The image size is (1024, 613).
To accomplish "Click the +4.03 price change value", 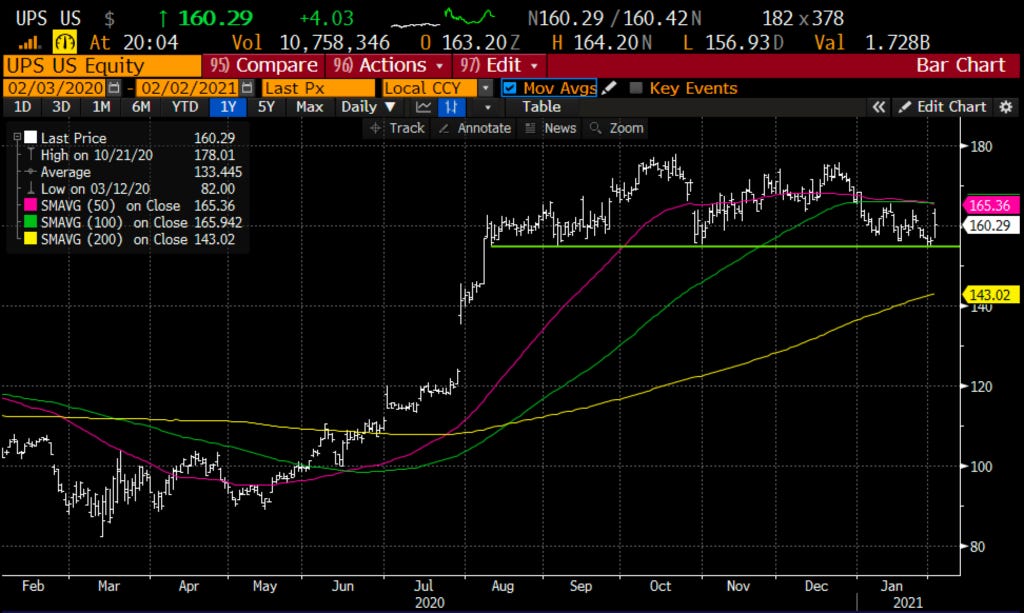I will [326, 18].
